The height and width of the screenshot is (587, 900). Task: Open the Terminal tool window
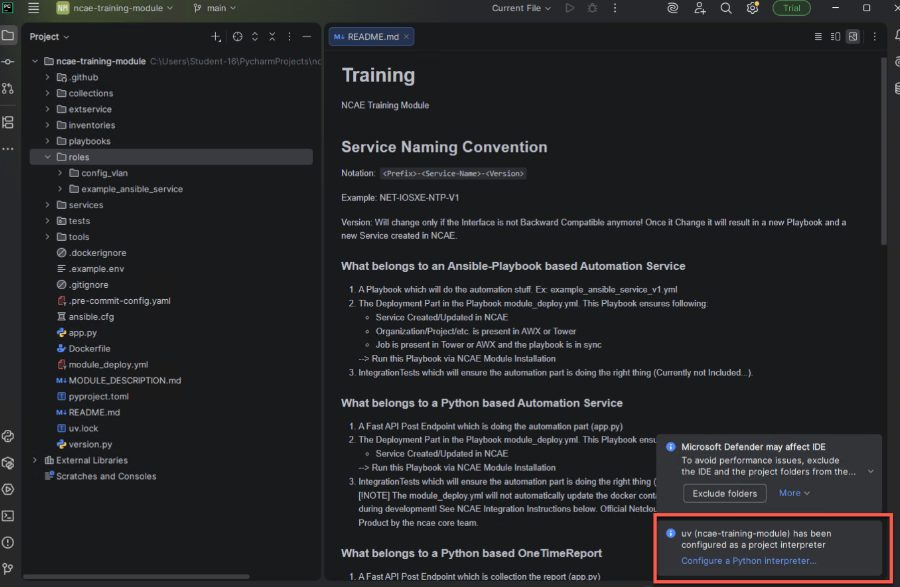tap(8, 516)
